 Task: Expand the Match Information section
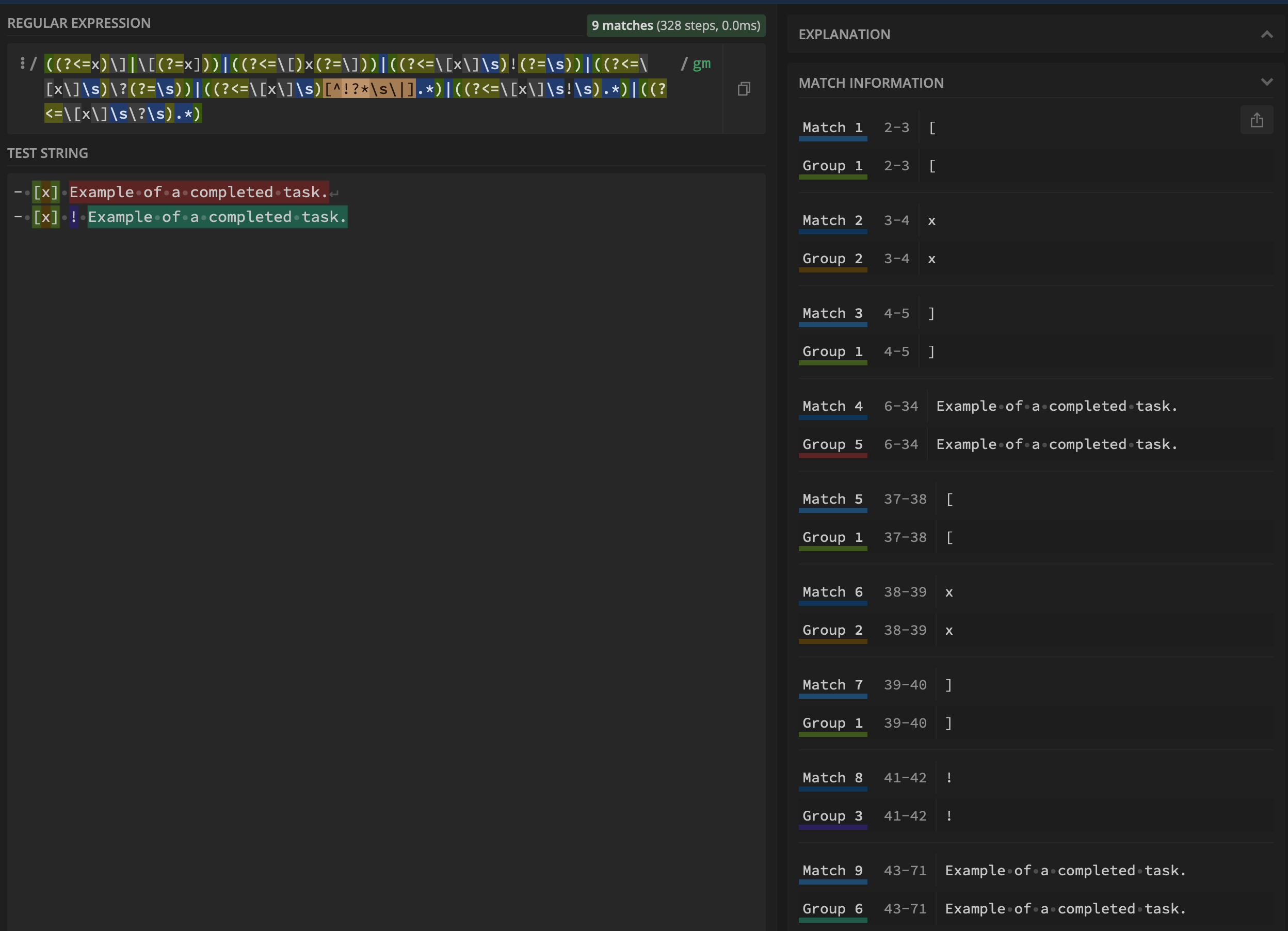point(1267,83)
